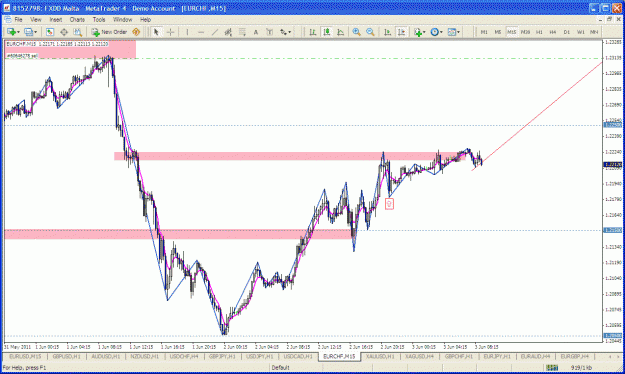The image size is (625, 374).
Task: Click the connection status bars indicator
Action: coord(552,368)
